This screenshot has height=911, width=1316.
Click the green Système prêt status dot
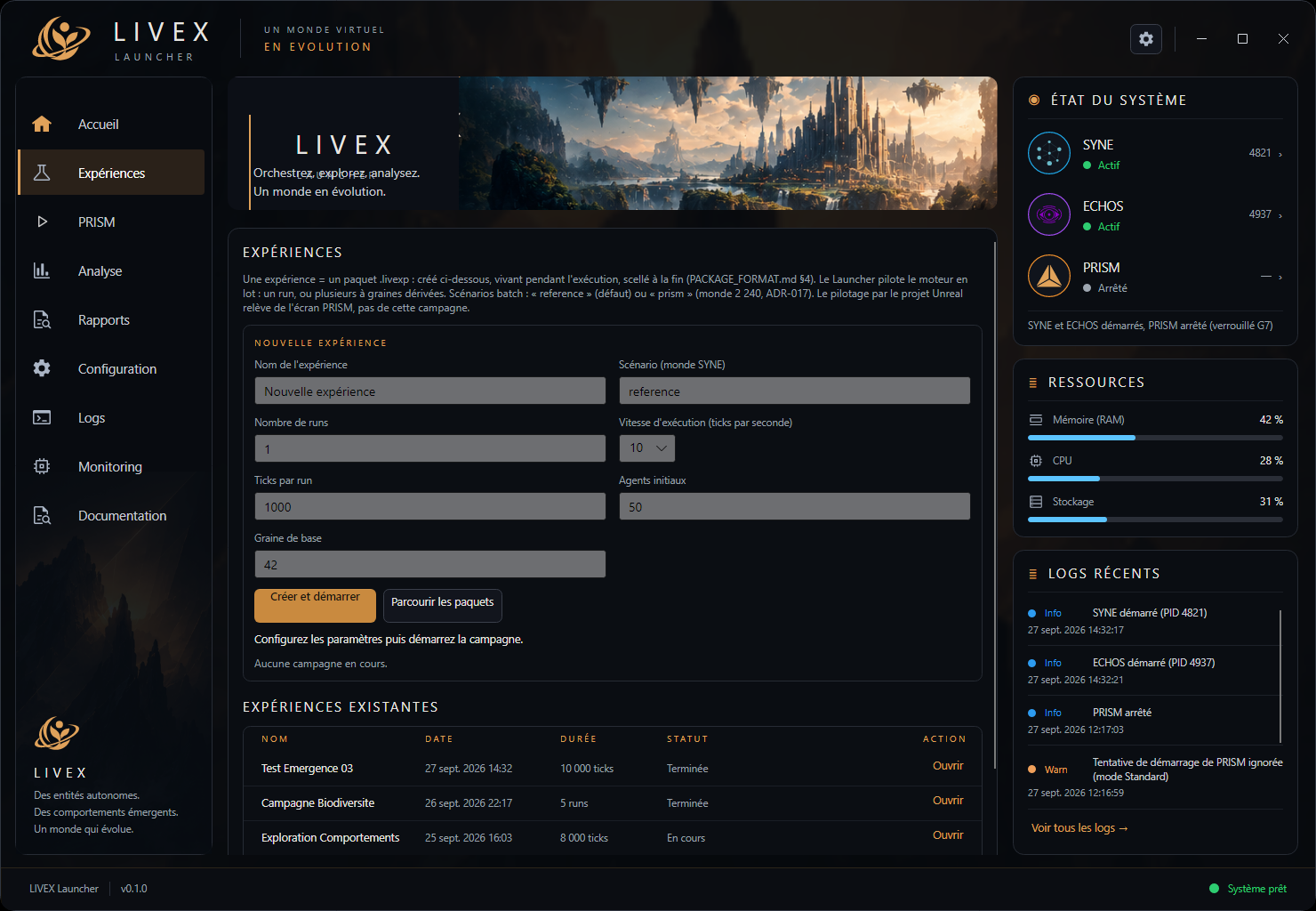(x=1214, y=889)
